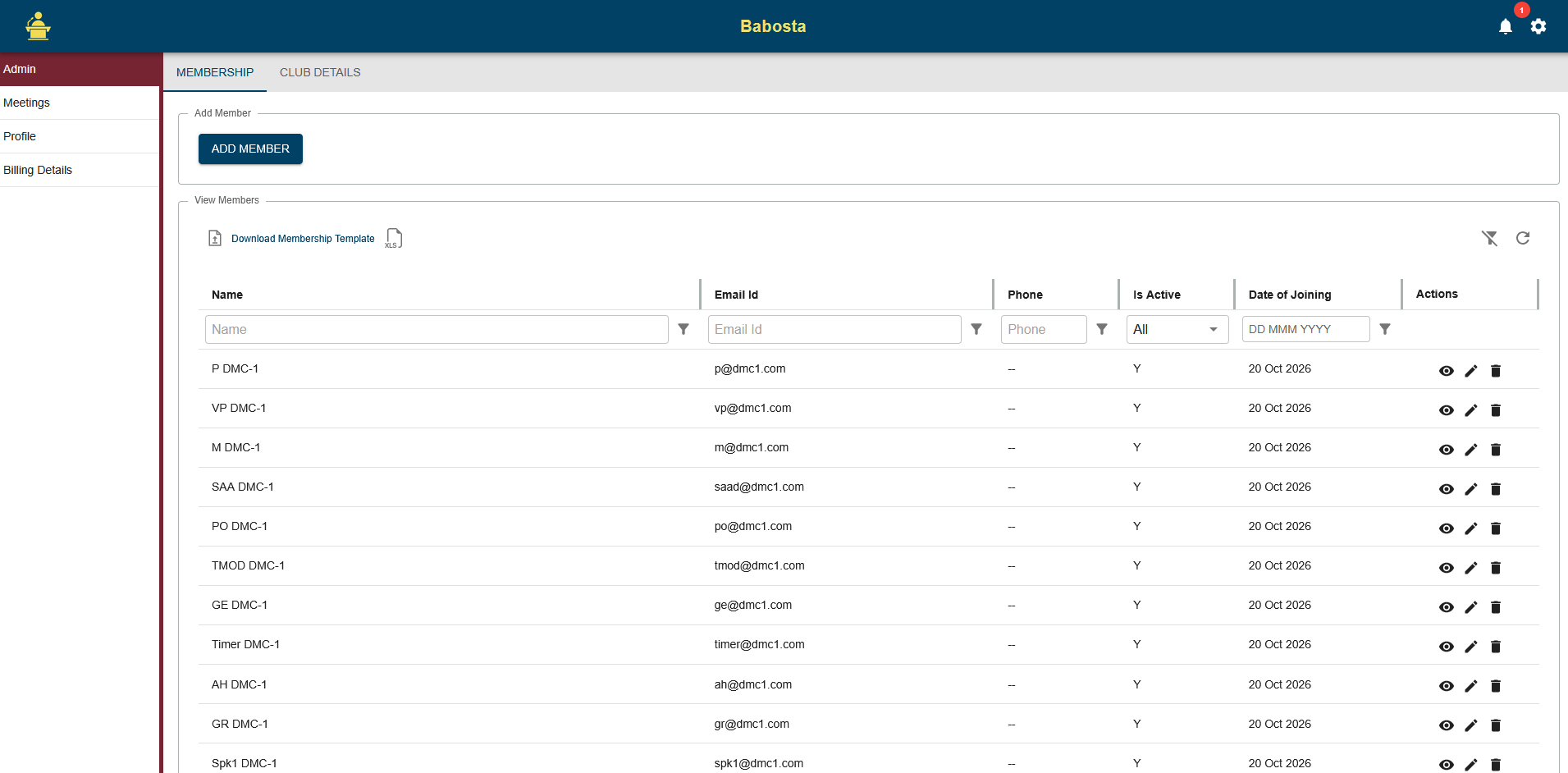View details of P DMC-1
The width and height of the screenshot is (1568, 773).
[1447, 371]
